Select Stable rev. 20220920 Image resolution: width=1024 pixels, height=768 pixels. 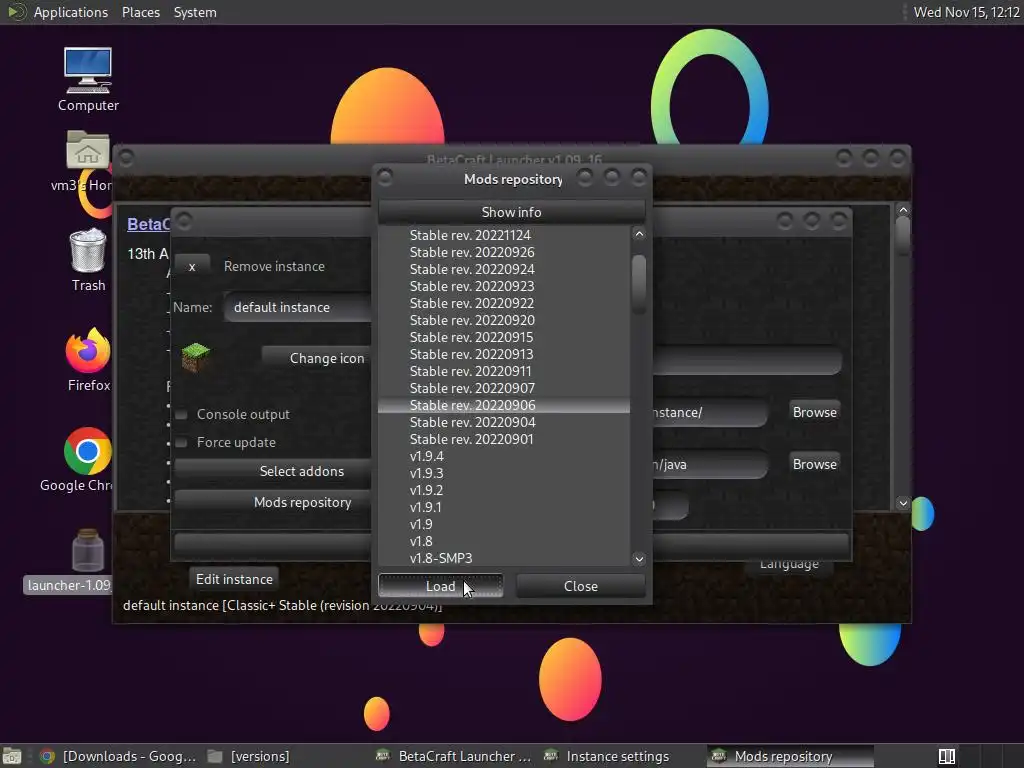(504, 320)
